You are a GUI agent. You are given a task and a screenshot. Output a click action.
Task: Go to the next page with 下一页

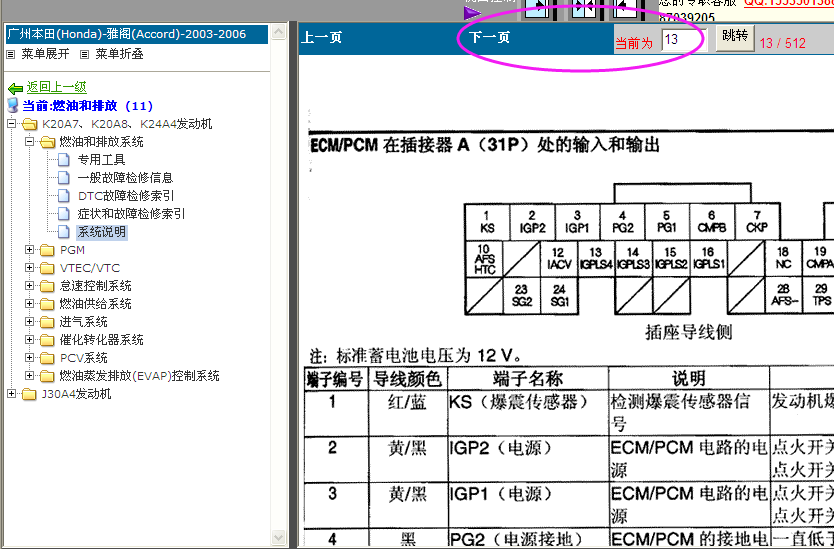(x=489, y=38)
